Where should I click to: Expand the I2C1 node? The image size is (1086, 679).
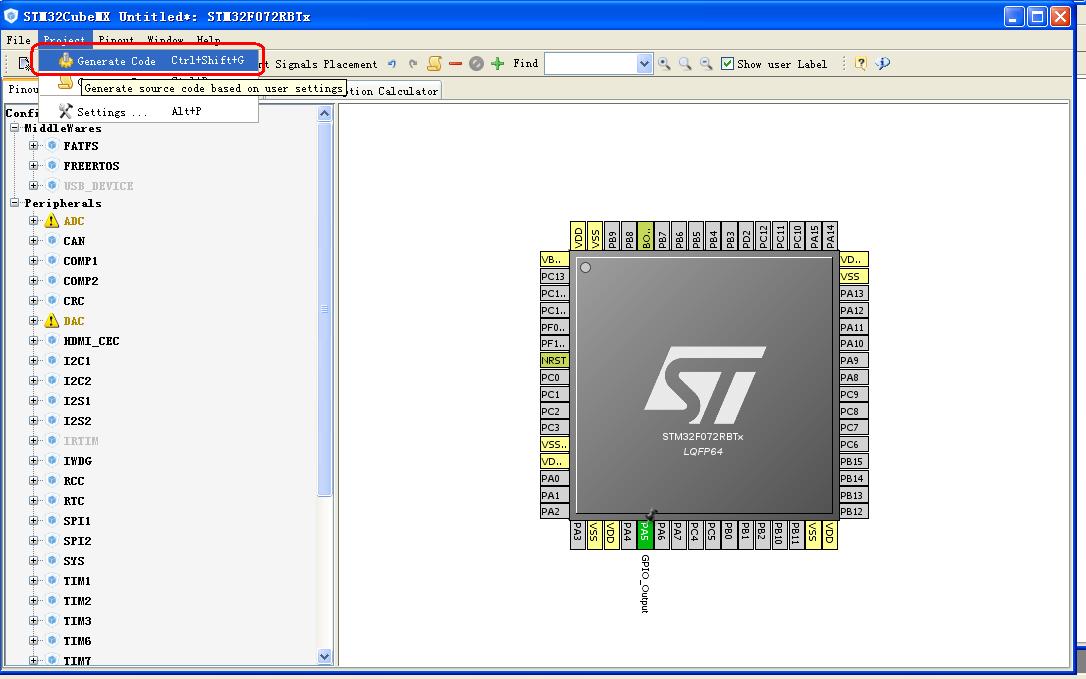(x=33, y=361)
